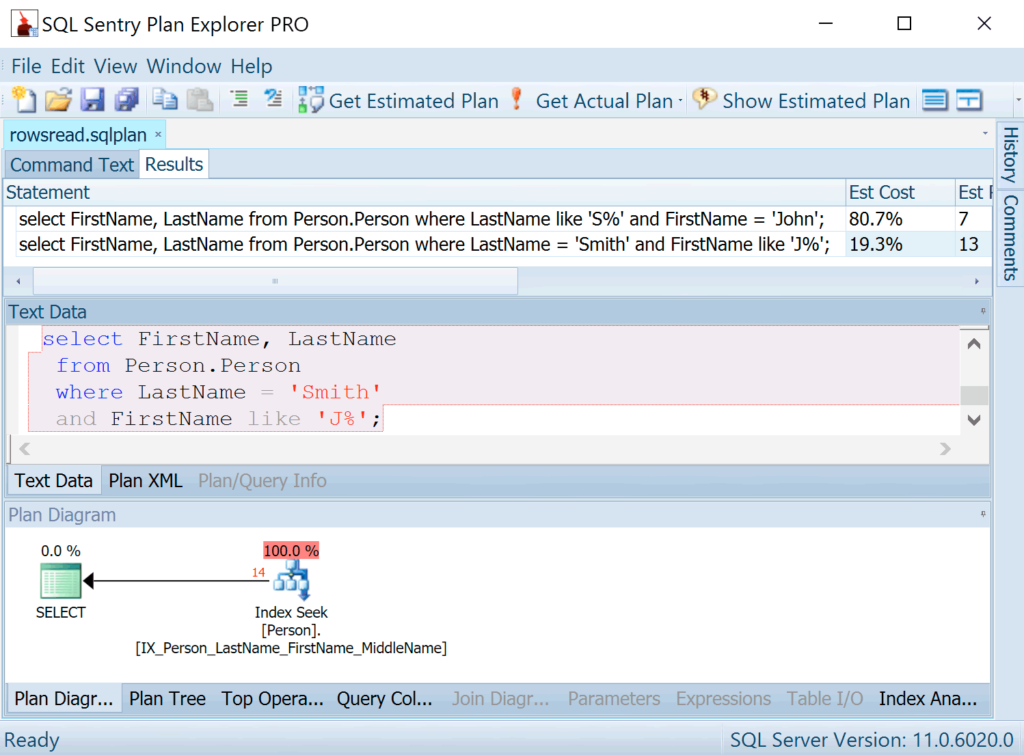
Task: Open the document tabs list dropdown
Action: tap(983, 133)
